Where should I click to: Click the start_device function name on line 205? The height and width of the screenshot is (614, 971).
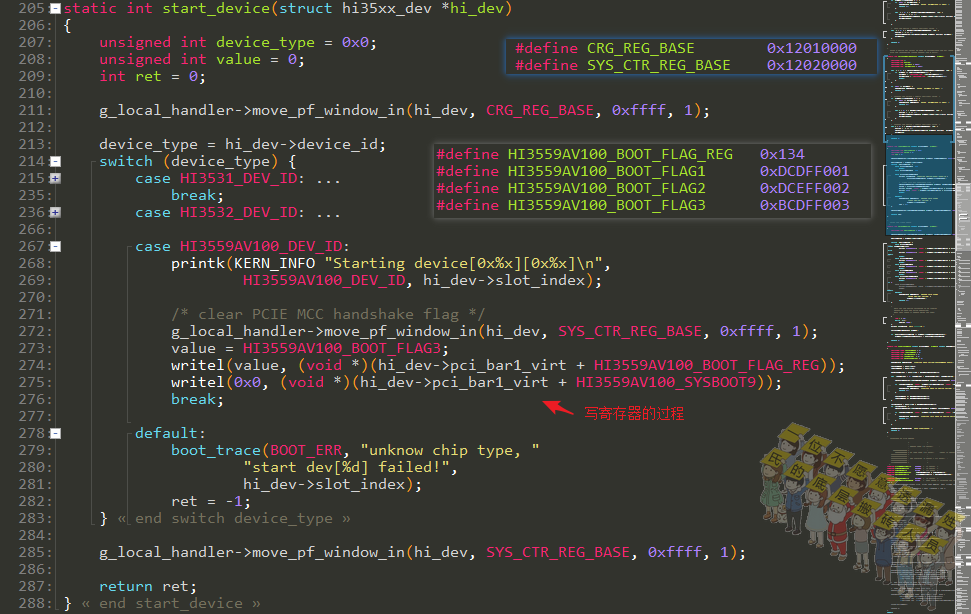(216, 9)
